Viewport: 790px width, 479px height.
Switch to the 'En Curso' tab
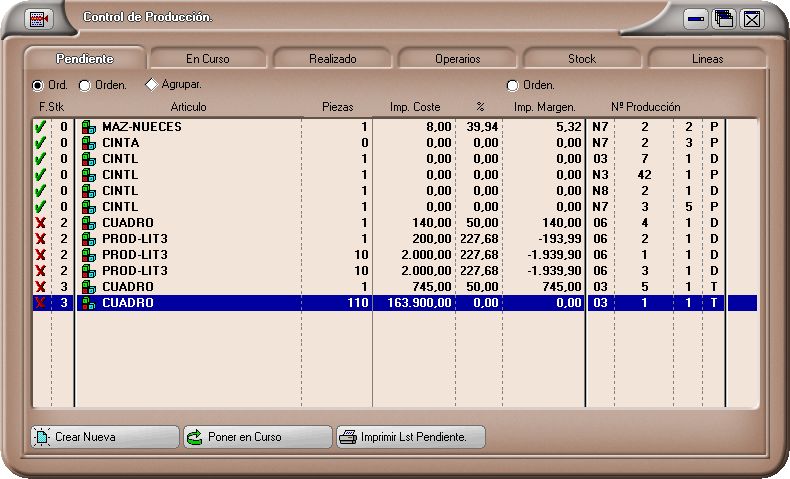click(x=208, y=59)
